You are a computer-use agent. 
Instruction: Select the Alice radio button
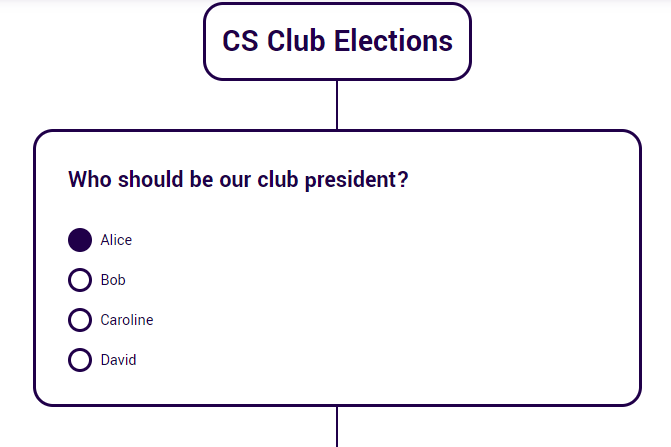[80, 240]
